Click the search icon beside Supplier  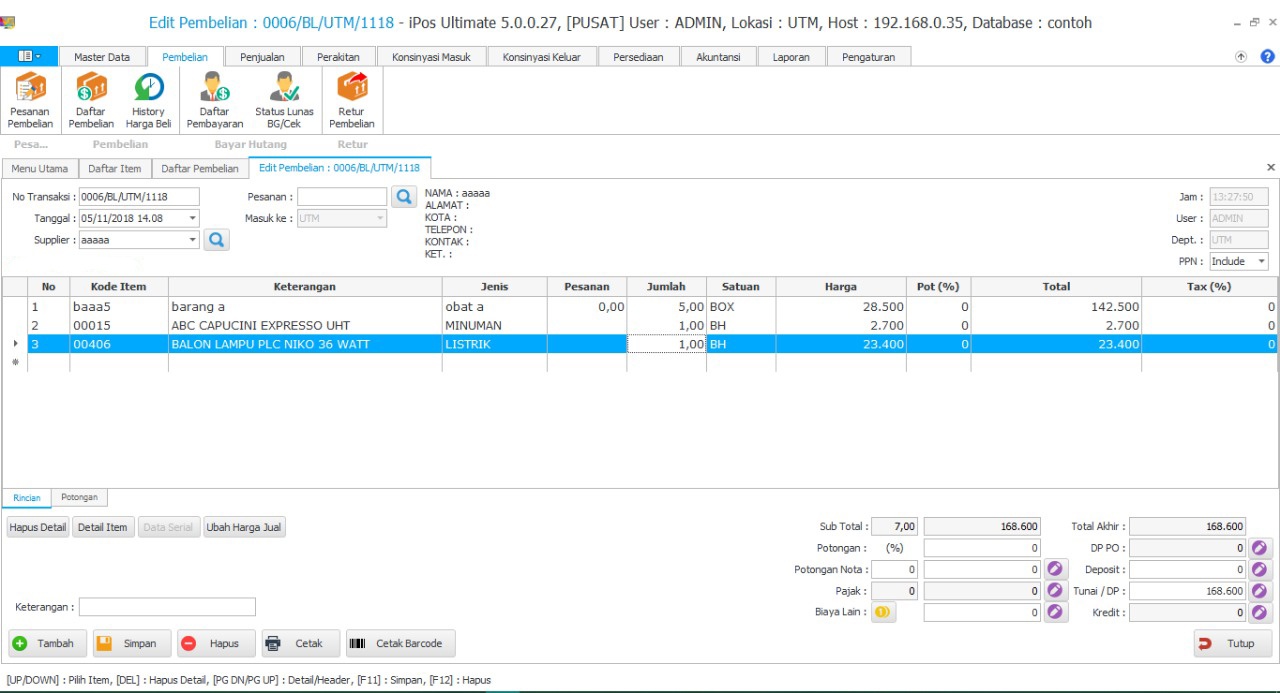coord(217,240)
